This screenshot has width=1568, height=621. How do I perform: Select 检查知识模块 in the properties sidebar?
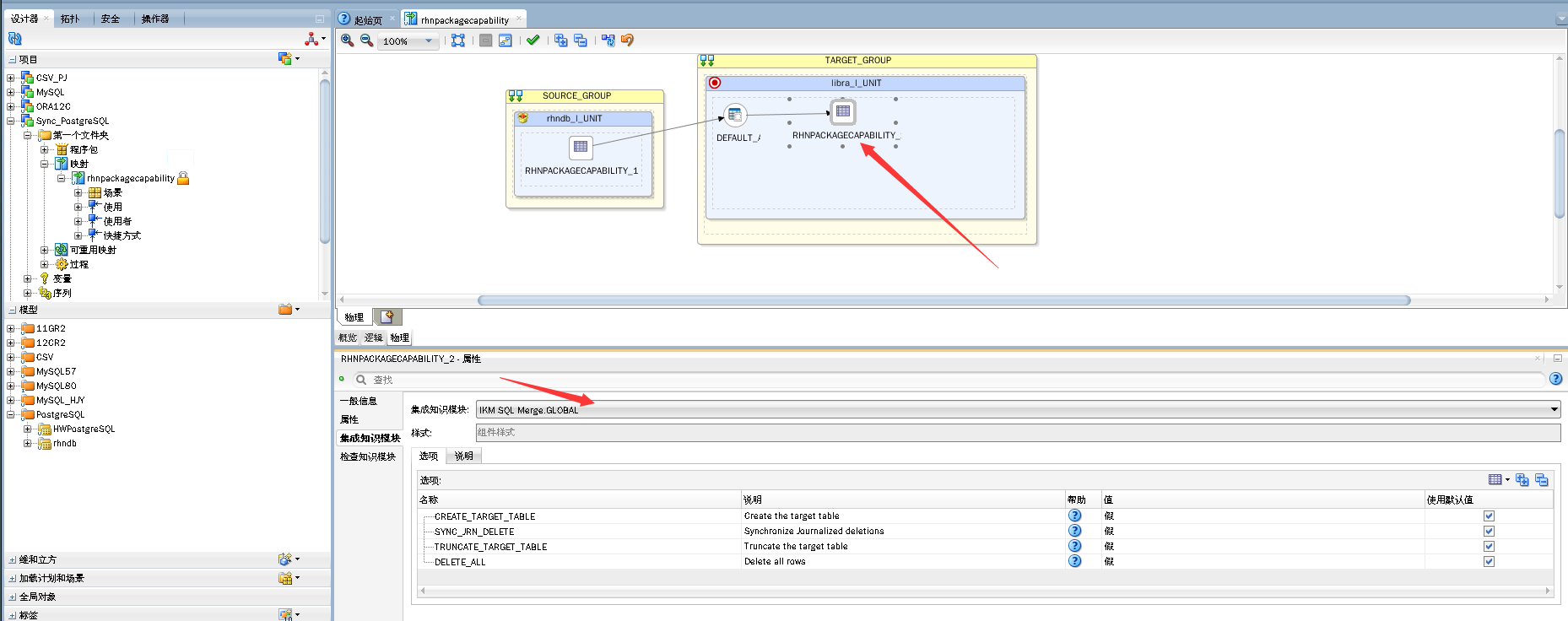click(x=368, y=456)
